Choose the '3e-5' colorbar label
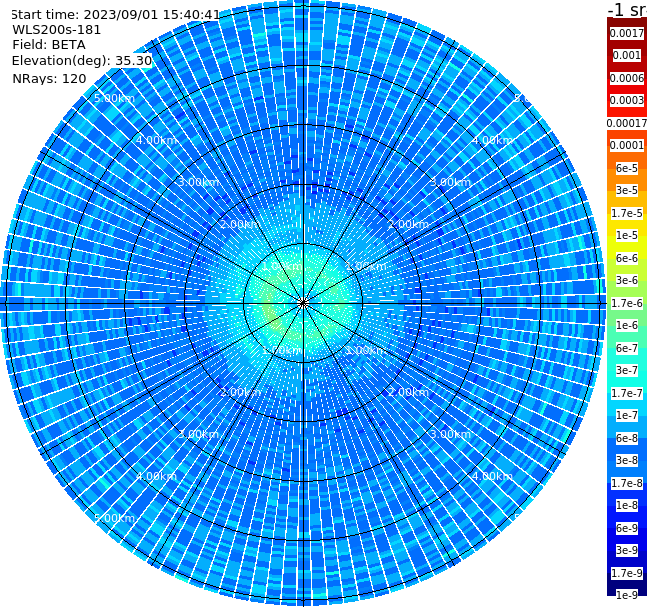Image resolution: width=647 pixels, height=607 pixels. pos(626,190)
